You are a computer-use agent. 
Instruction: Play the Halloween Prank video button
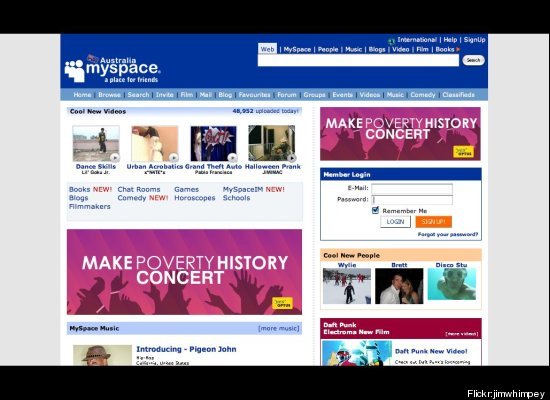point(291,158)
